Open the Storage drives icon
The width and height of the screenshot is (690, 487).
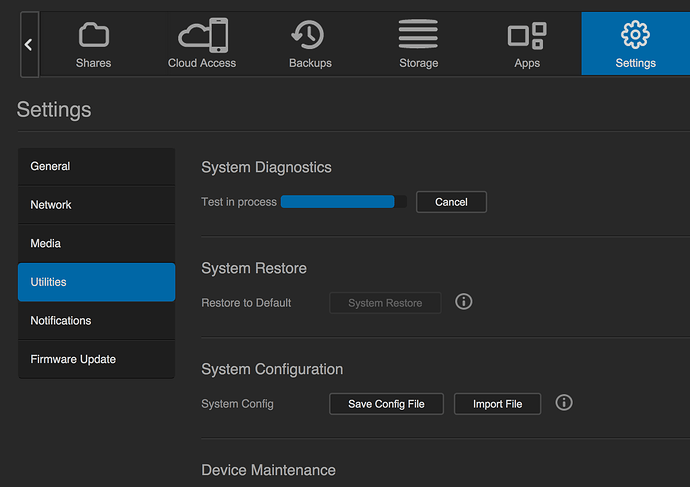click(x=418, y=35)
